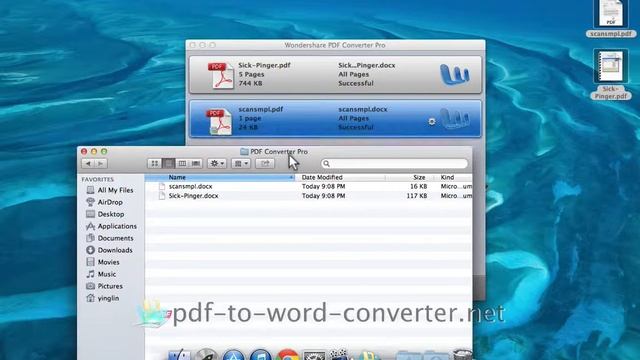
Task: Open Applications in the Finder sidebar
Action: click(x=111, y=226)
